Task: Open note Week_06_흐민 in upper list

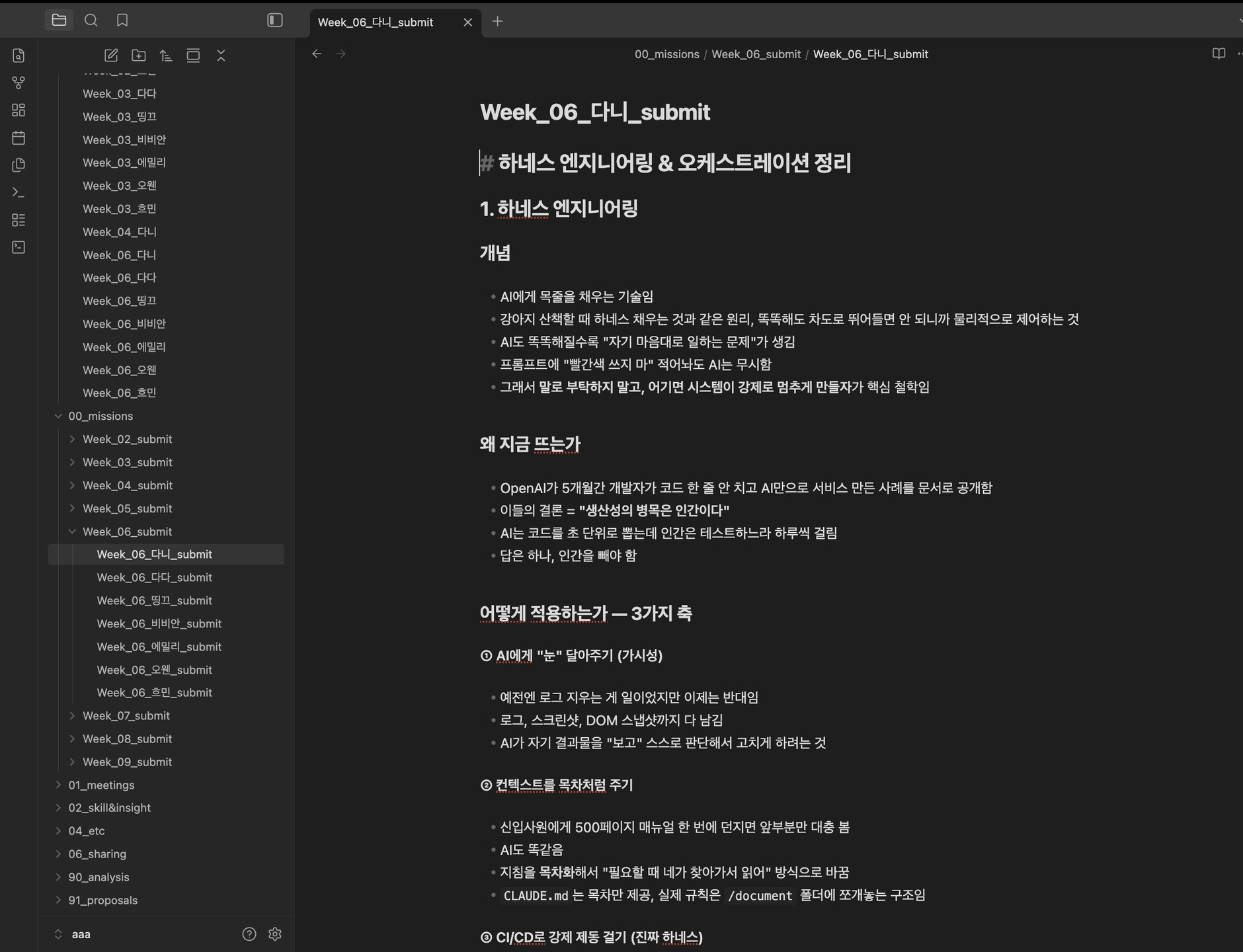Action: [x=119, y=393]
